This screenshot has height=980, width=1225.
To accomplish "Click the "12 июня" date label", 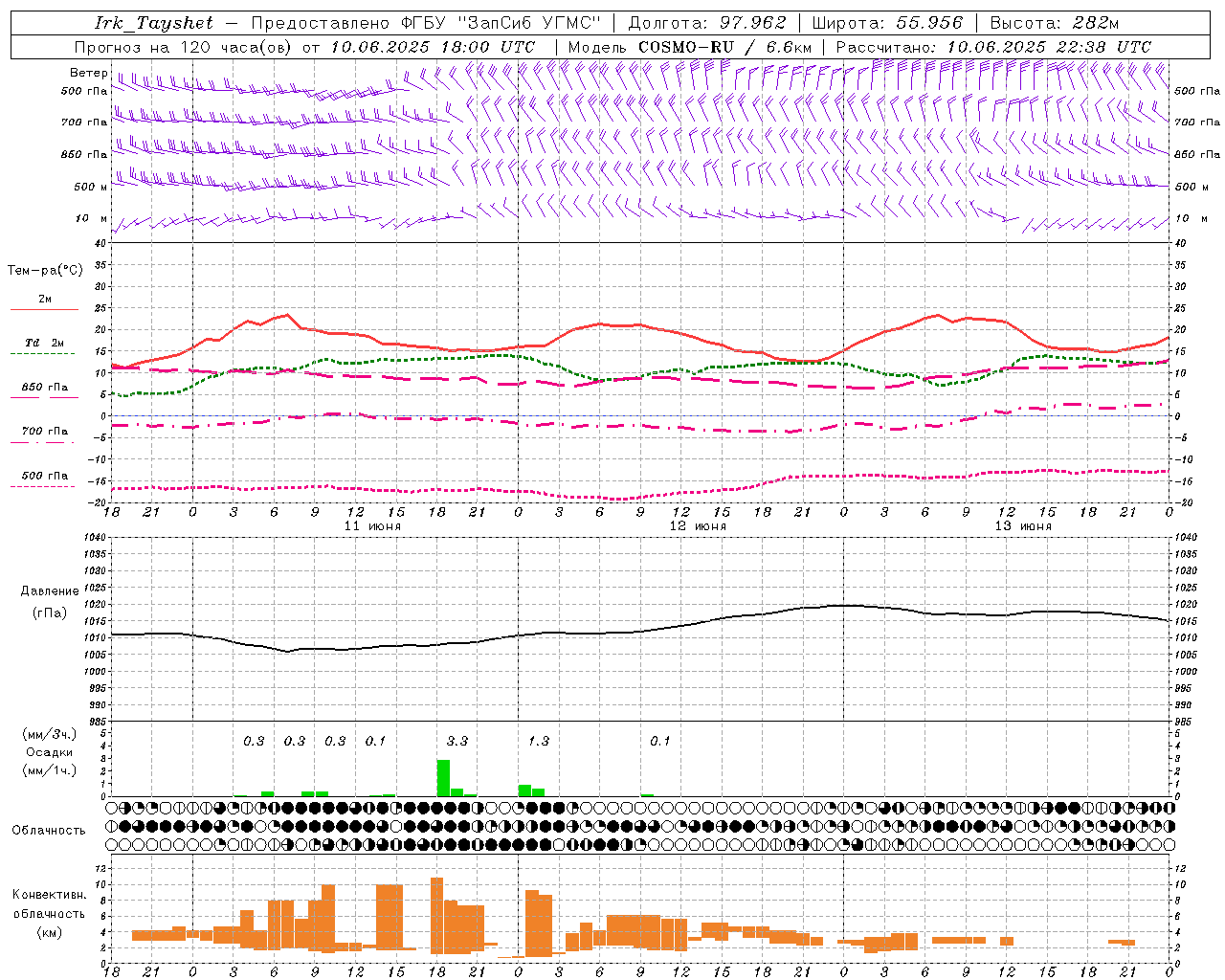I will pos(698,526).
